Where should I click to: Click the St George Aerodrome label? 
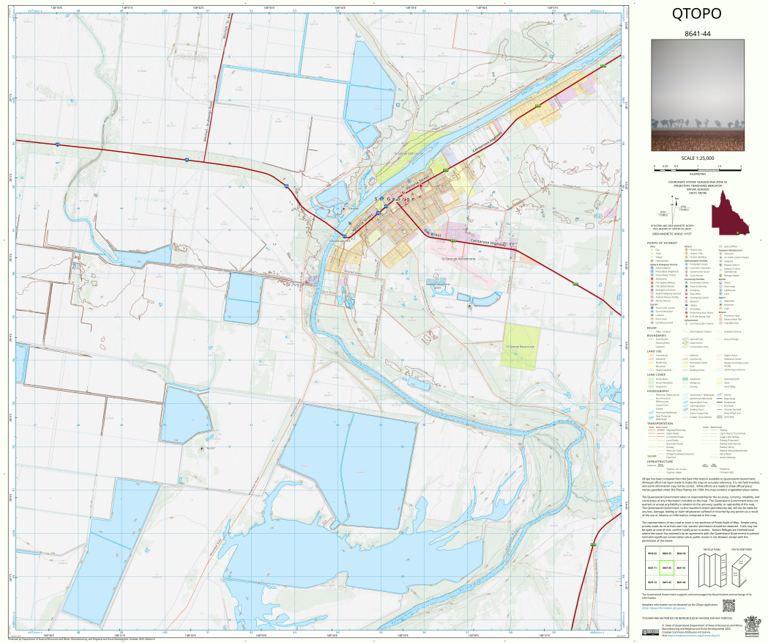[458, 258]
